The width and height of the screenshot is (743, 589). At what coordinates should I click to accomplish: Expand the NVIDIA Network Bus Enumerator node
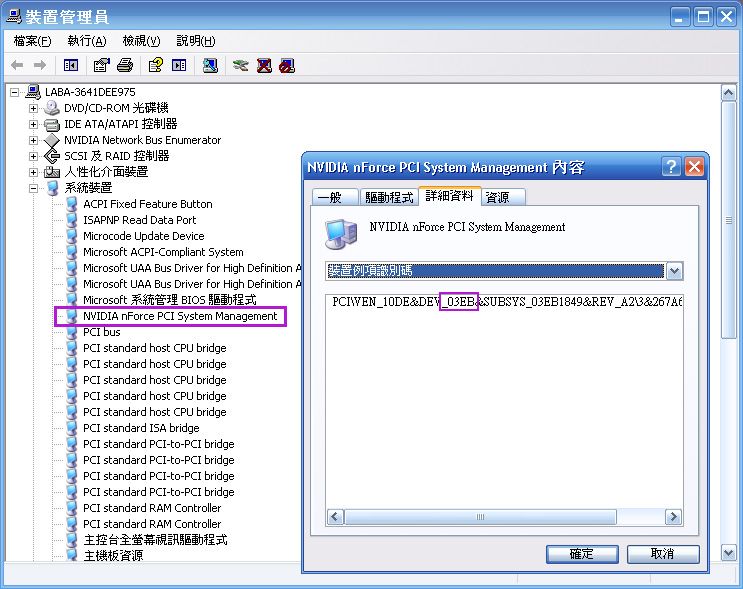coord(33,140)
